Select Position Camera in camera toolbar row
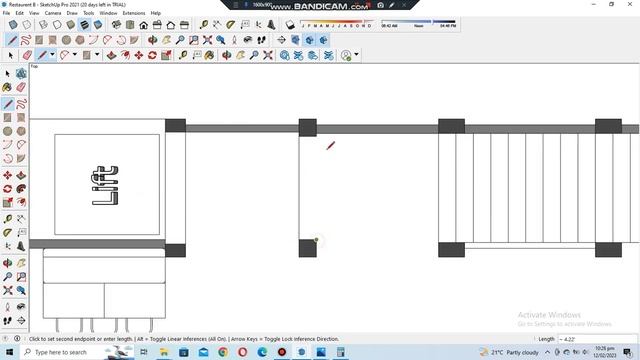This screenshot has height=360, width=640. pos(234,40)
